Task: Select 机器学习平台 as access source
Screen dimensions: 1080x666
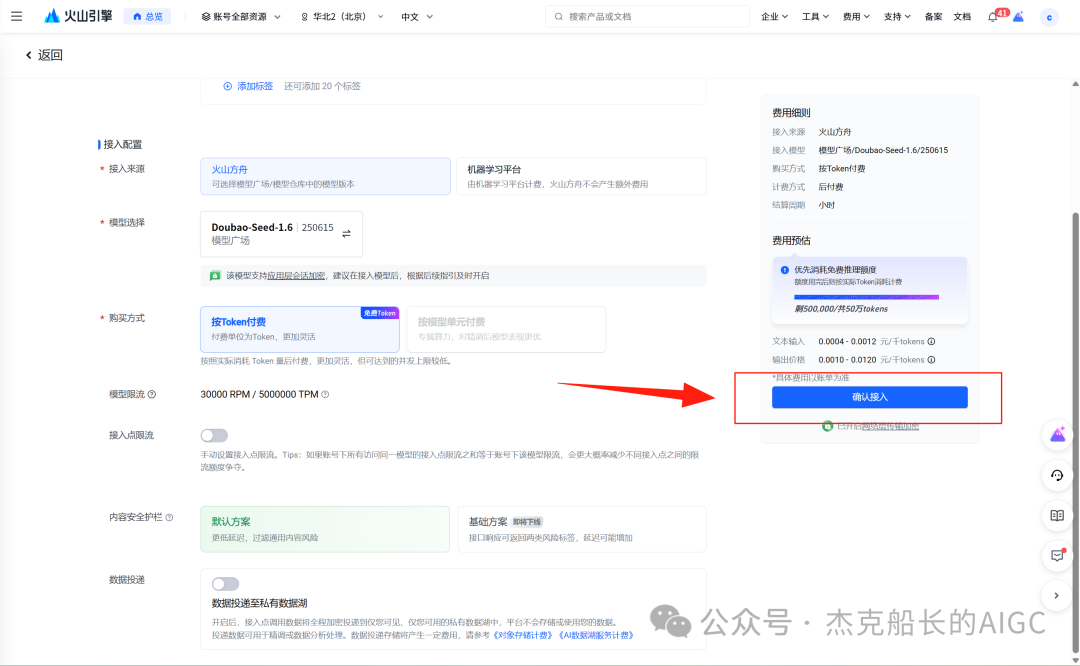Action: [581, 176]
